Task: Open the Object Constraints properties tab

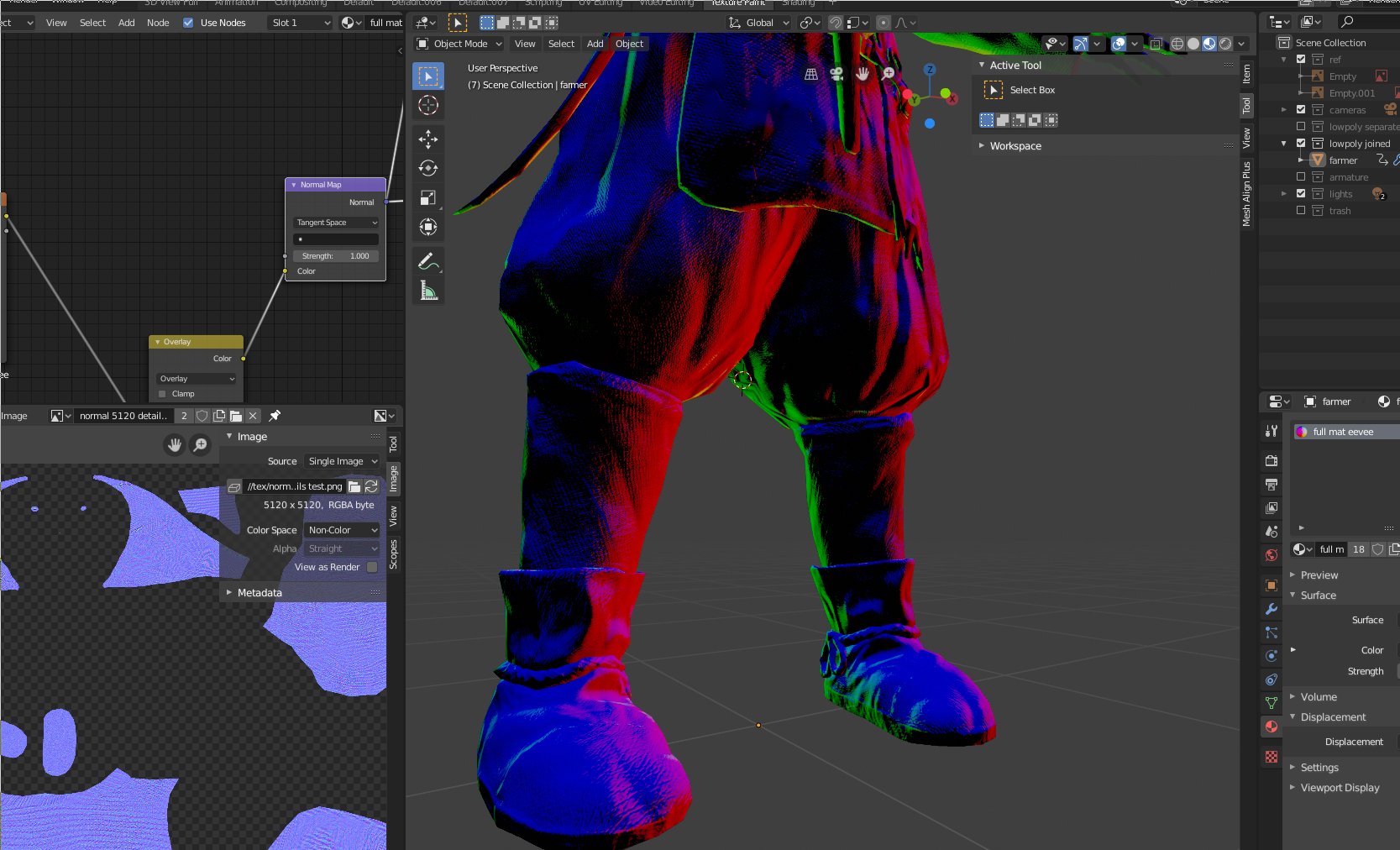Action: (x=1272, y=679)
